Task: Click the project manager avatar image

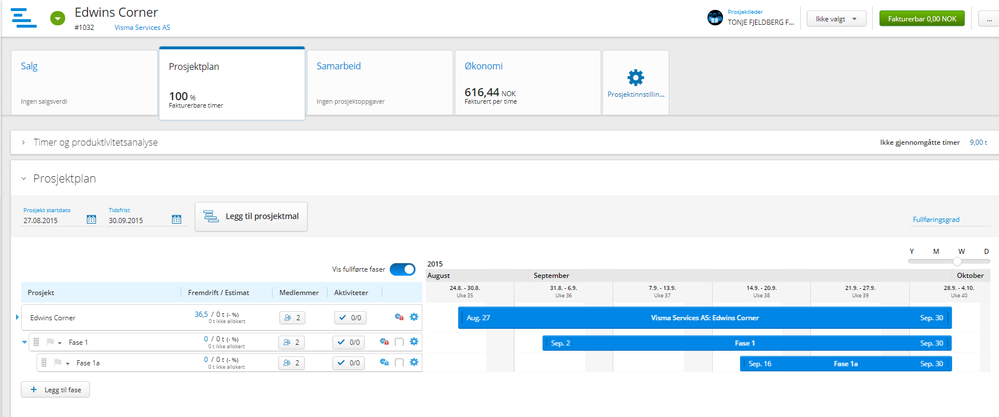Action: (x=715, y=18)
